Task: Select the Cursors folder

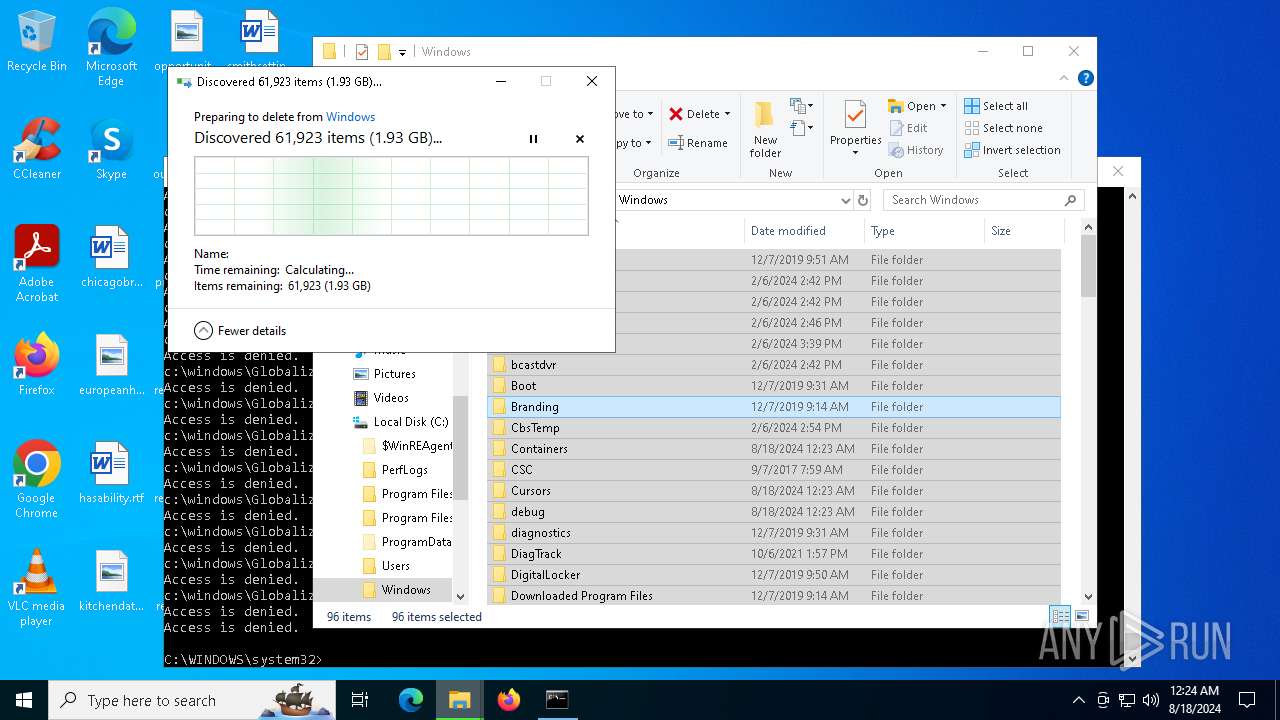Action: [x=774, y=491]
